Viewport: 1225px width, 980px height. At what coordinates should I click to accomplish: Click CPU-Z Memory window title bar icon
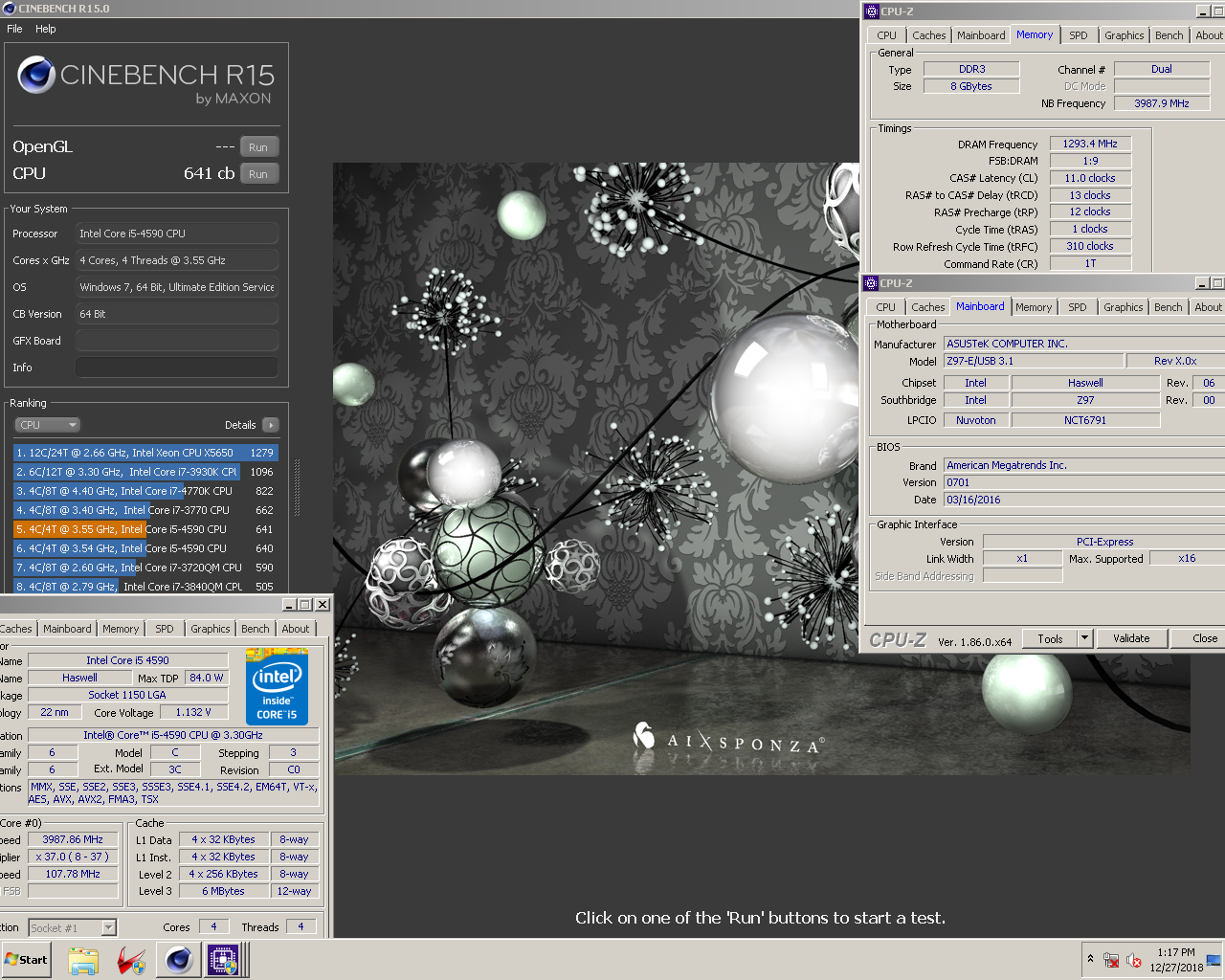pos(871,11)
